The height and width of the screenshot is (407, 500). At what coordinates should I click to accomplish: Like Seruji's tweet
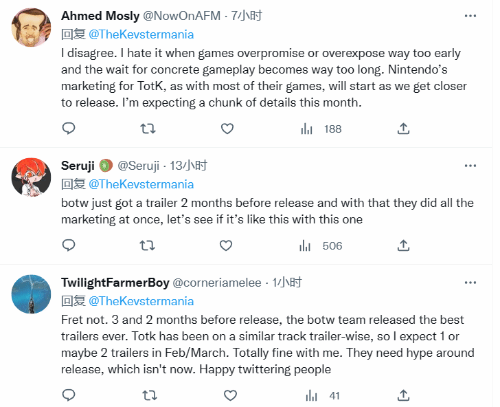(x=226, y=246)
